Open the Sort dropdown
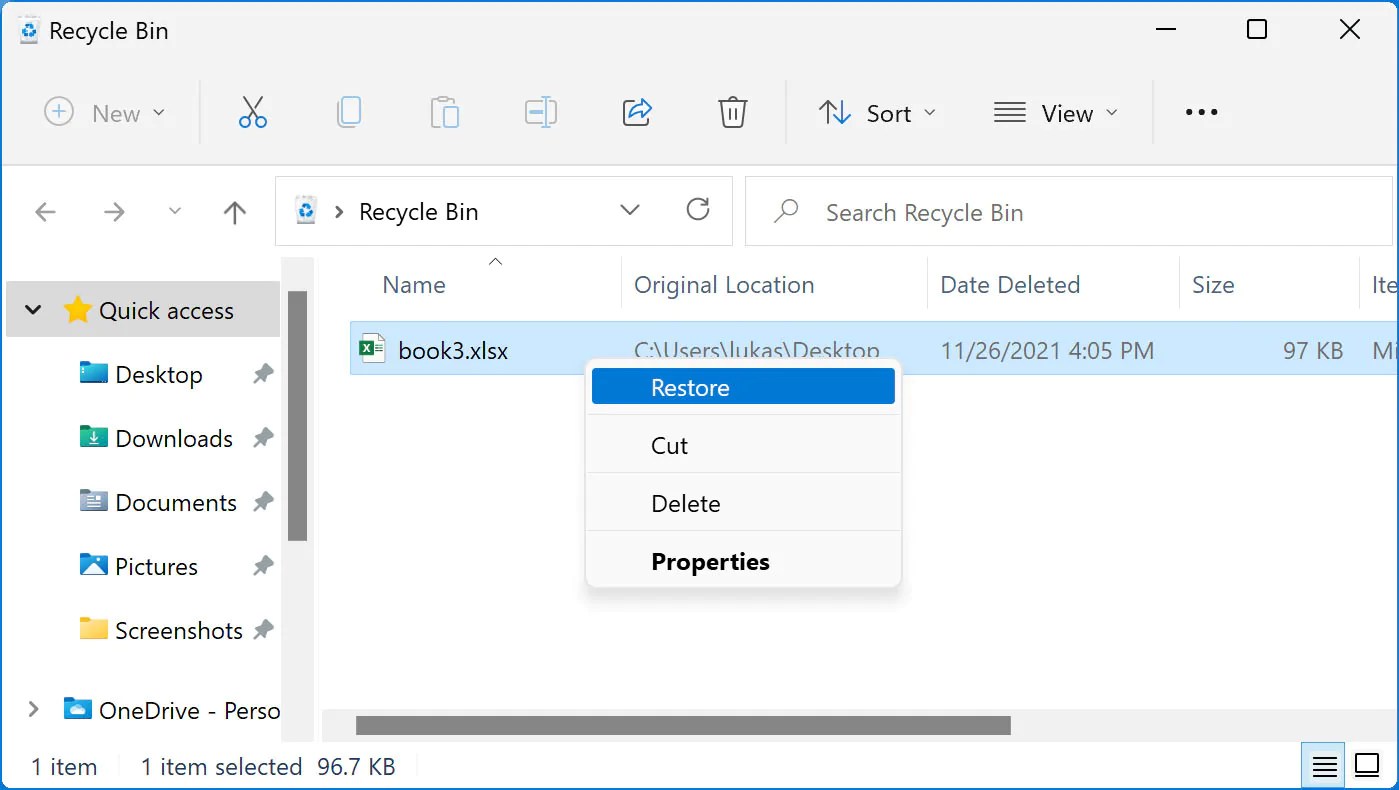The height and width of the screenshot is (790, 1399). click(x=878, y=112)
